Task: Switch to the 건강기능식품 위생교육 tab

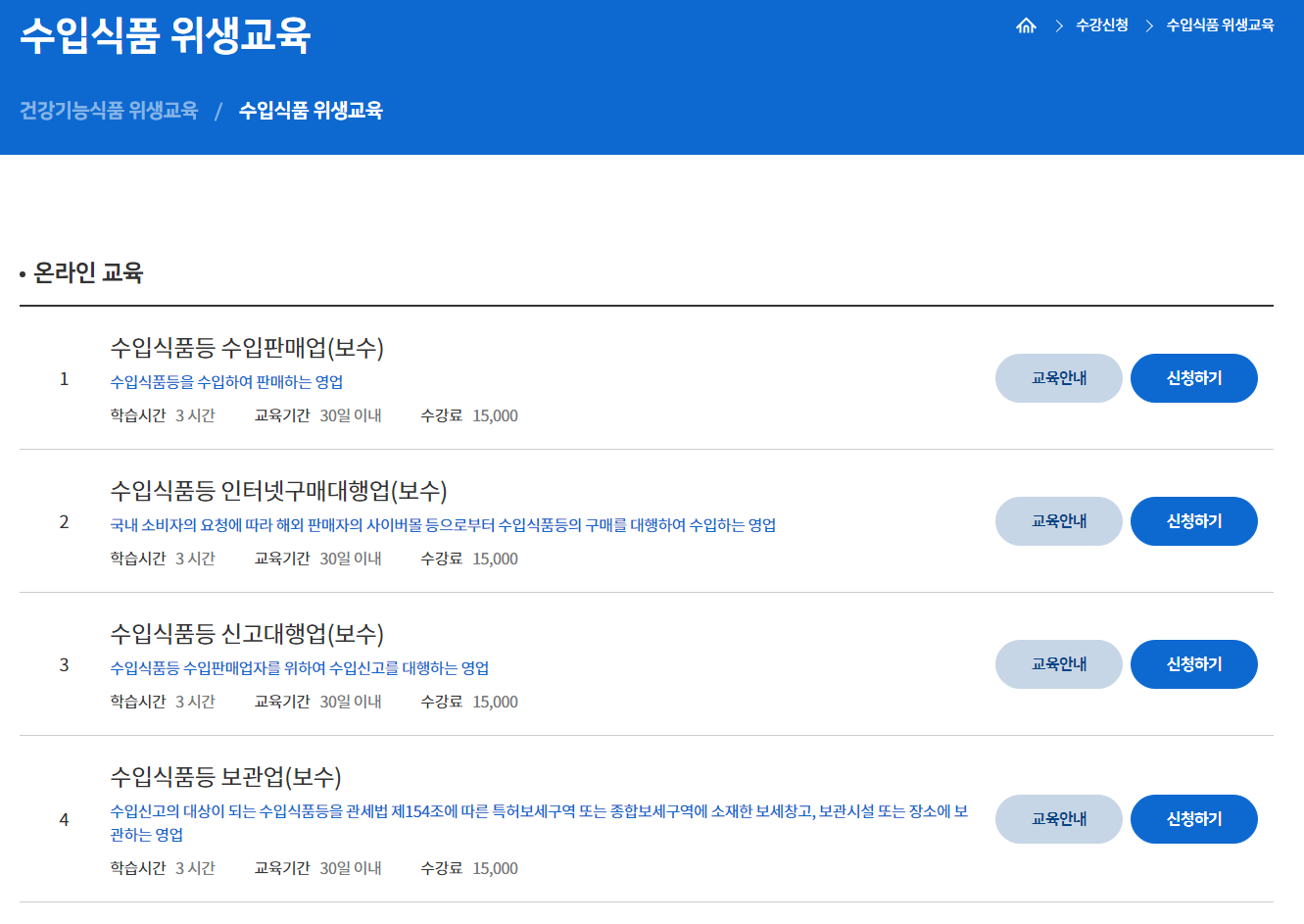Action: click(x=109, y=111)
